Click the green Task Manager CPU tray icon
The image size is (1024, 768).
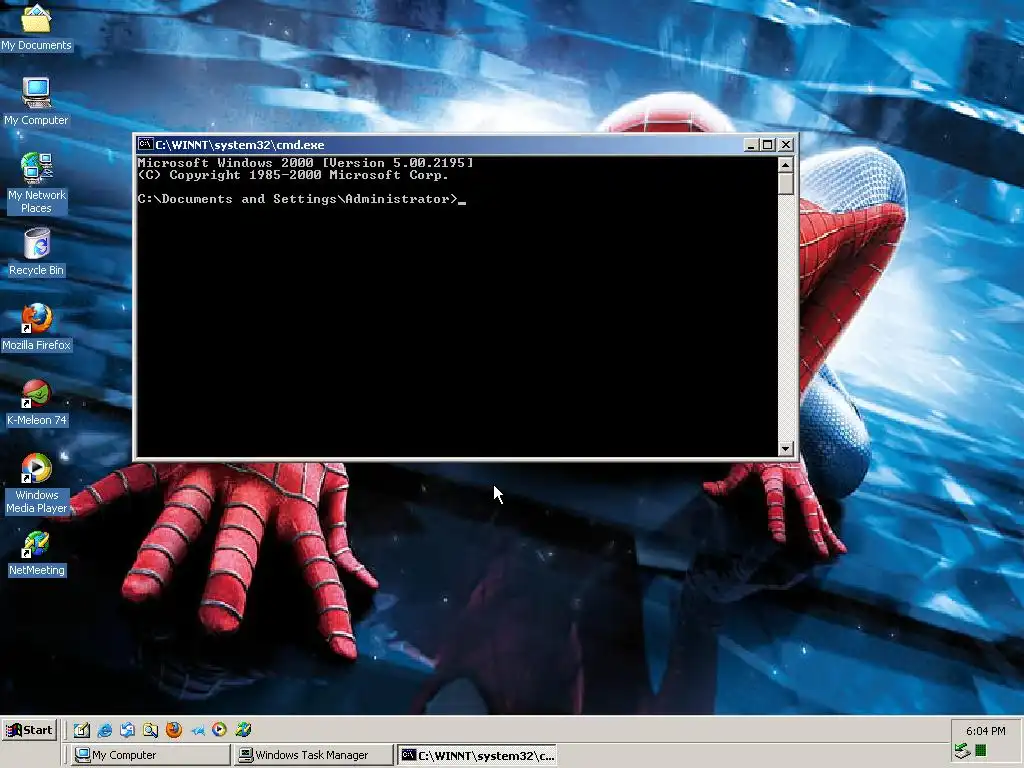click(x=980, y=751)
